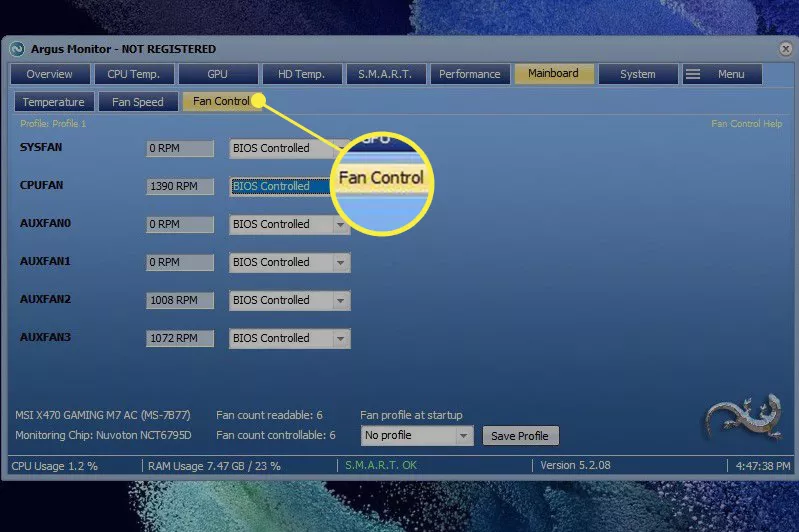Open the HD Temp. tab
This screenshot has width=799, height=532.
click(x=302, y=74)
